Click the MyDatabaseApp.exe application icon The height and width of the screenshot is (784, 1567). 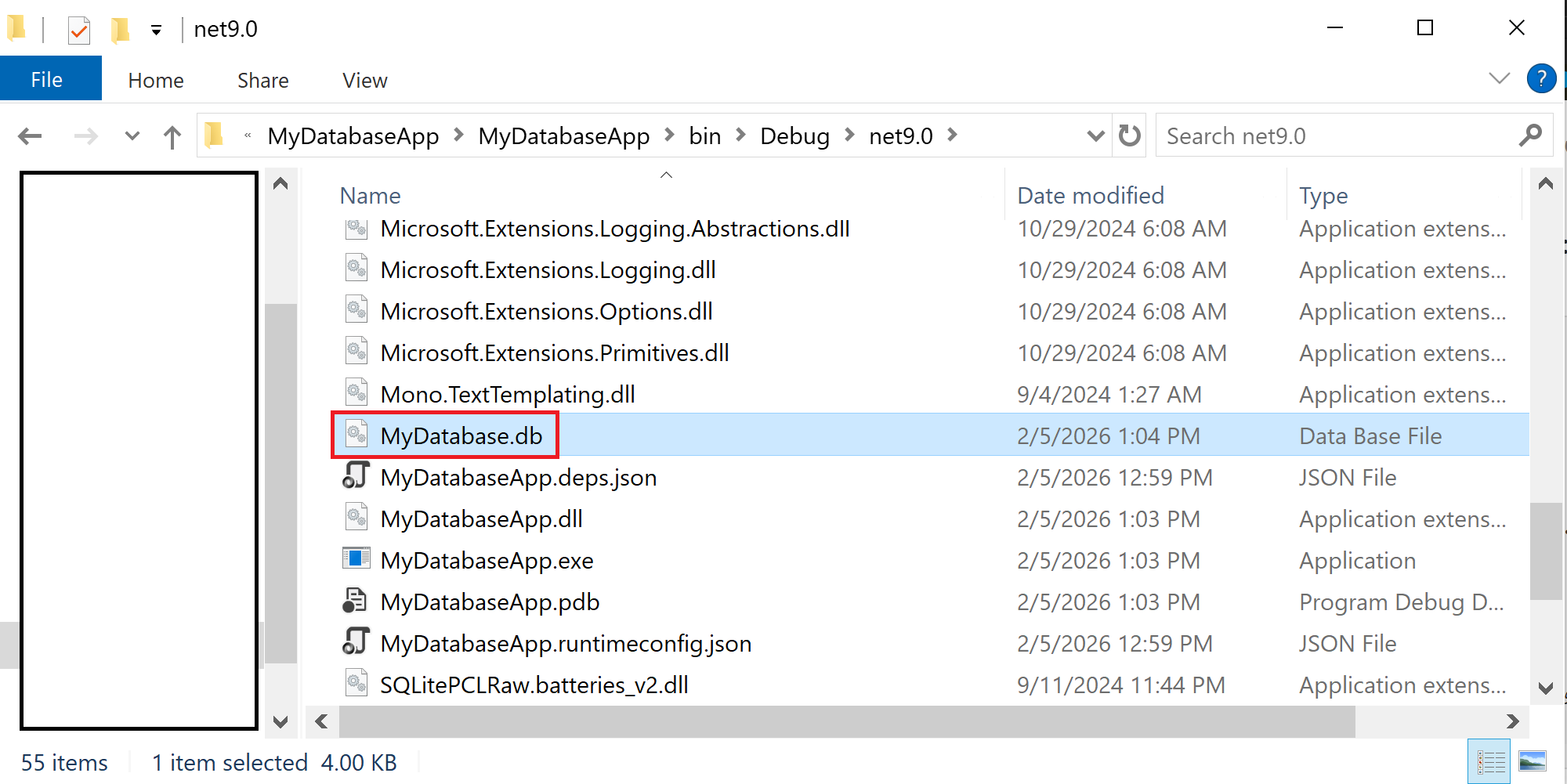(356, 559)
